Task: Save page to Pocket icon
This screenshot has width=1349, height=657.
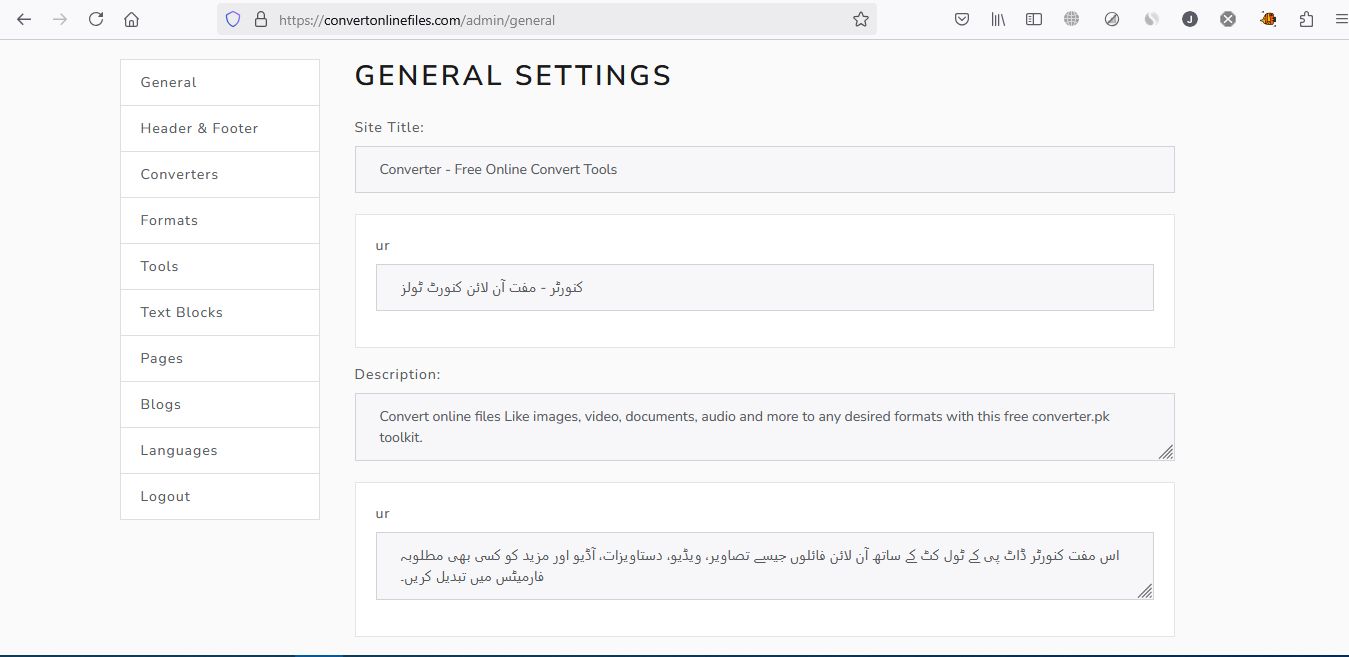Action: pos(962,19)
